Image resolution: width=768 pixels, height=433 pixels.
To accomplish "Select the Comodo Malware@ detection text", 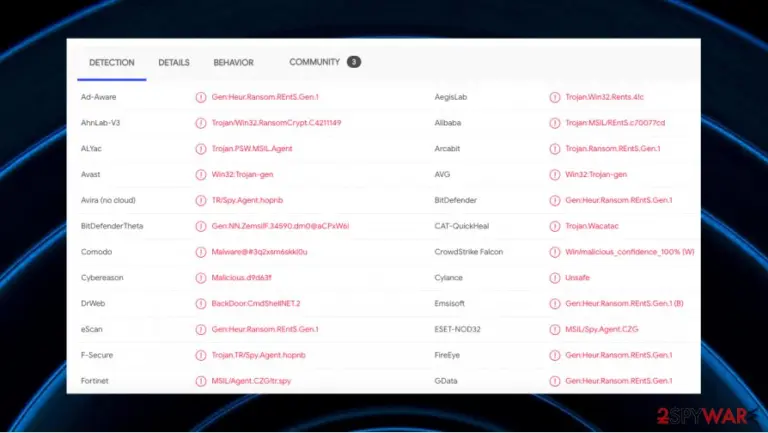I will tap(260, 252).
